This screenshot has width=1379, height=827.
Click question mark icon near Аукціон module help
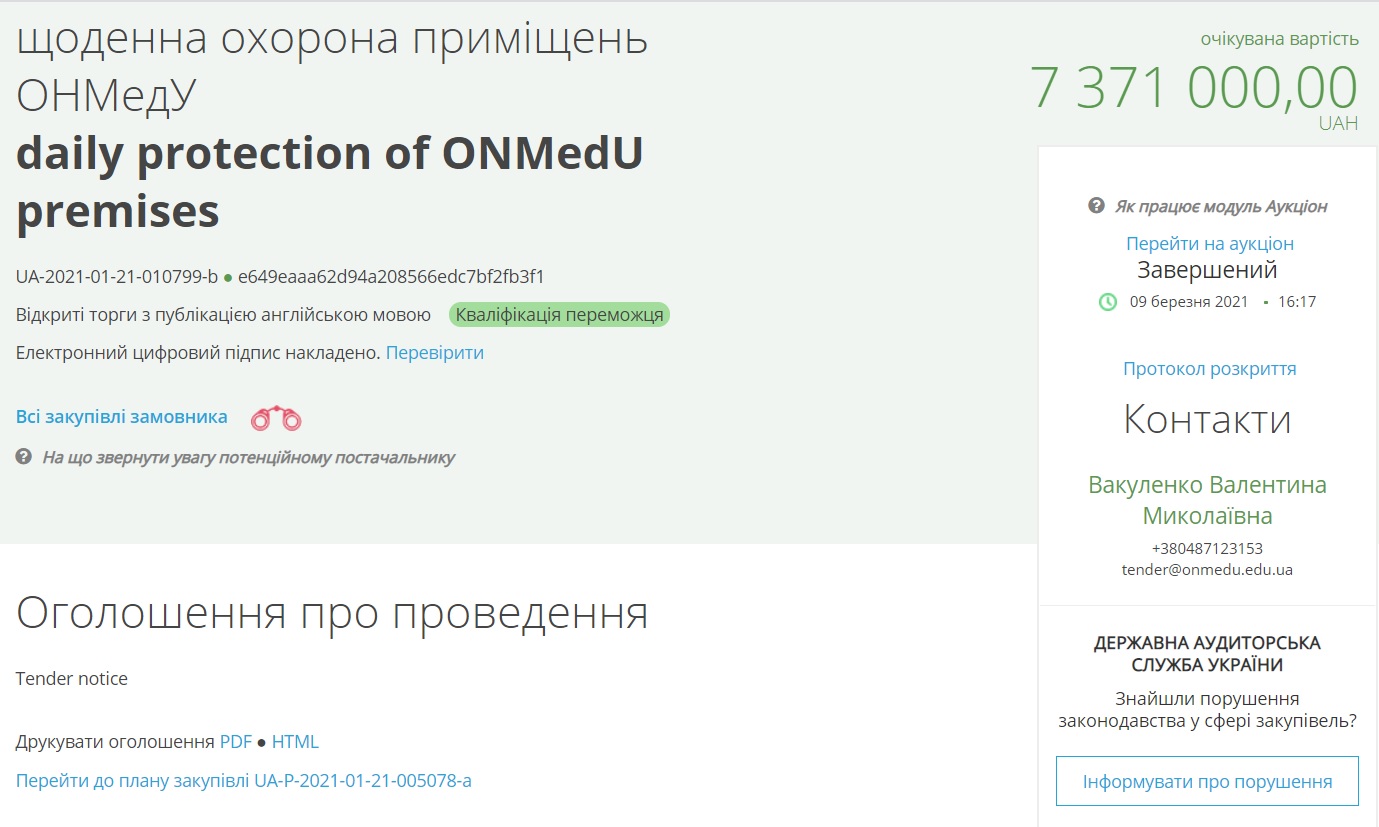point(1096,206)
